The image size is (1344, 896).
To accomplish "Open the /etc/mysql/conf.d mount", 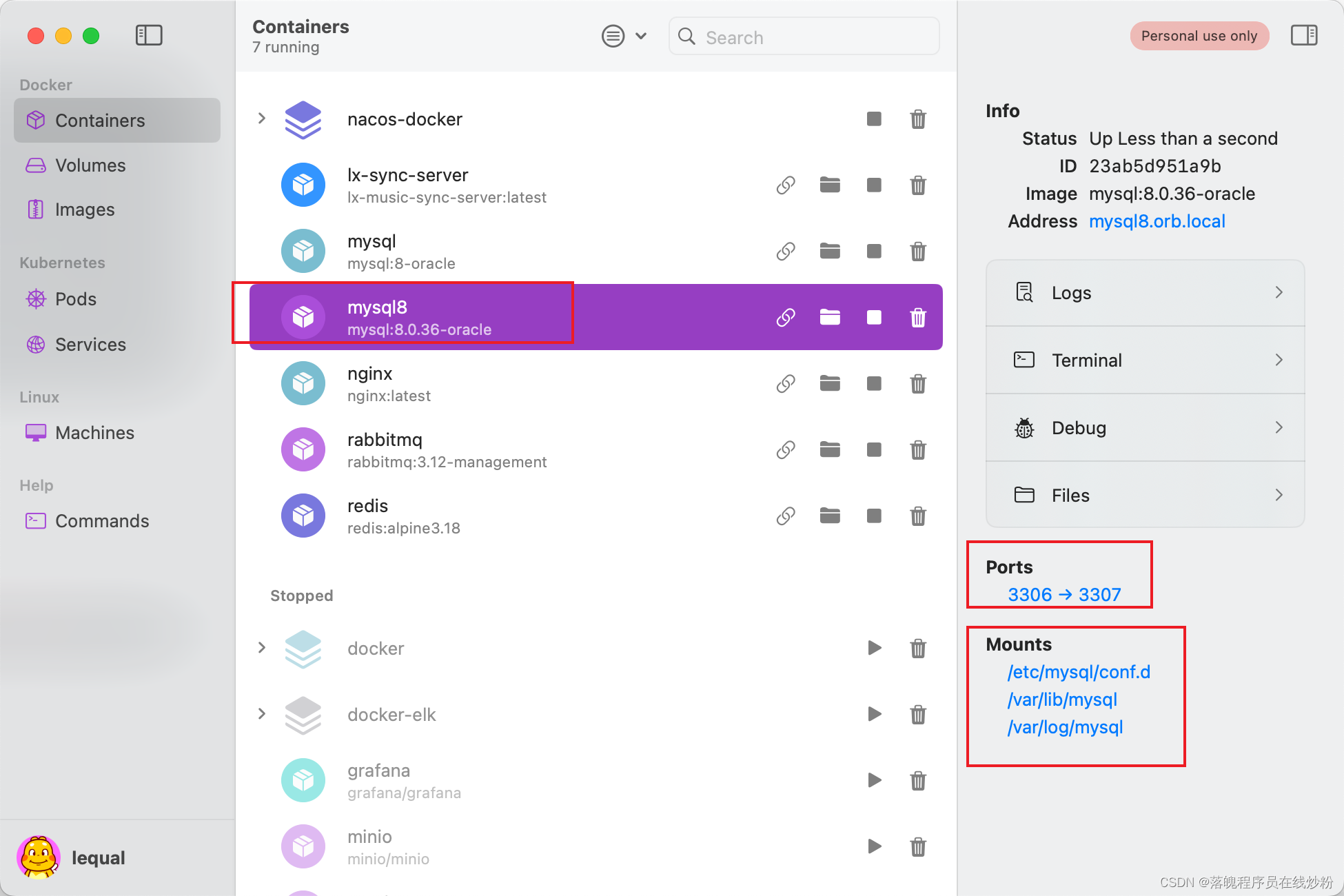I will tap(1079, 672).
